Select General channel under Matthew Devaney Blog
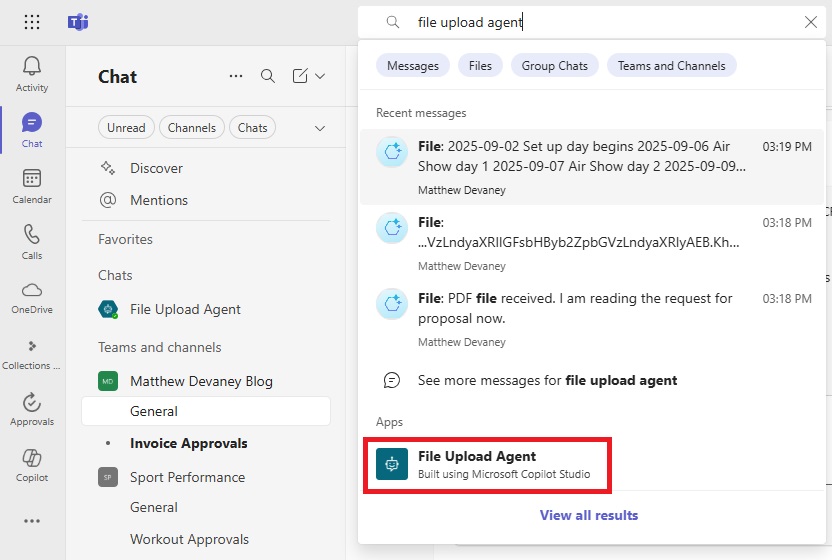This screenshot has width=832, height=560. [206, 411]
